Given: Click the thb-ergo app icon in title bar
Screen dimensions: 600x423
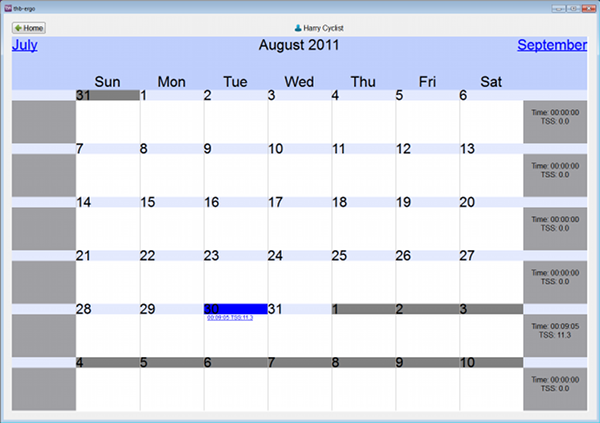Looking at the screenshot, I should point(8,8).
